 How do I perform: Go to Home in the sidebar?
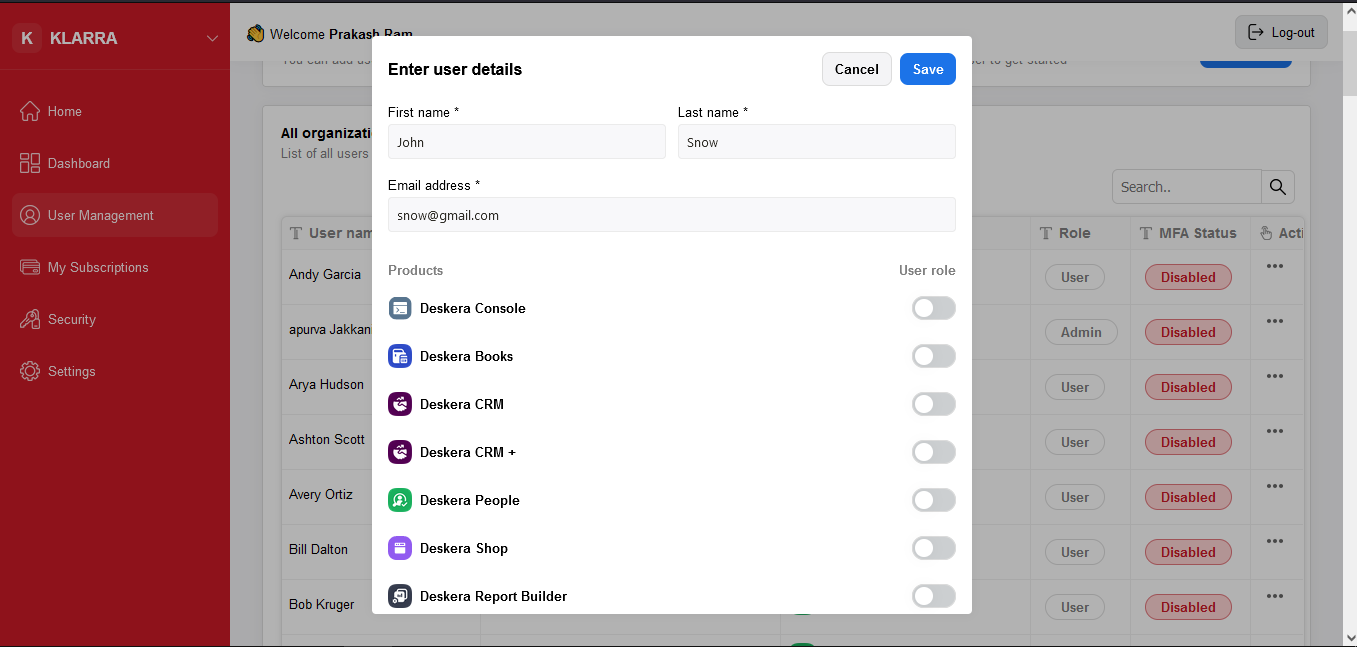[115, 111]
